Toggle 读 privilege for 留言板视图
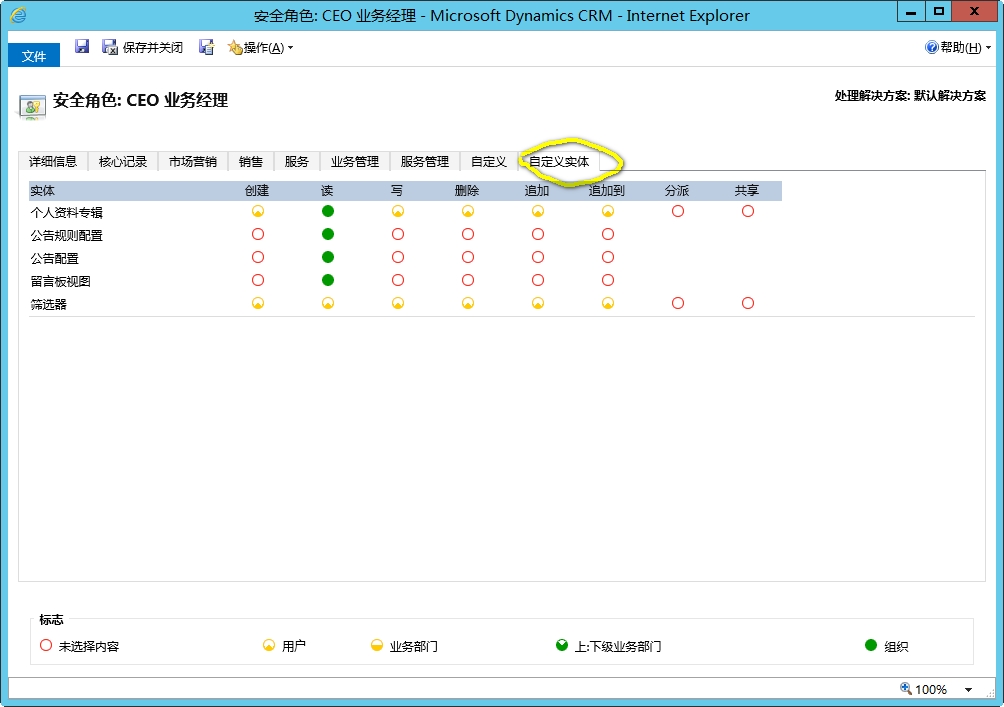The image size is (1004, 707). tap(328, 280)
